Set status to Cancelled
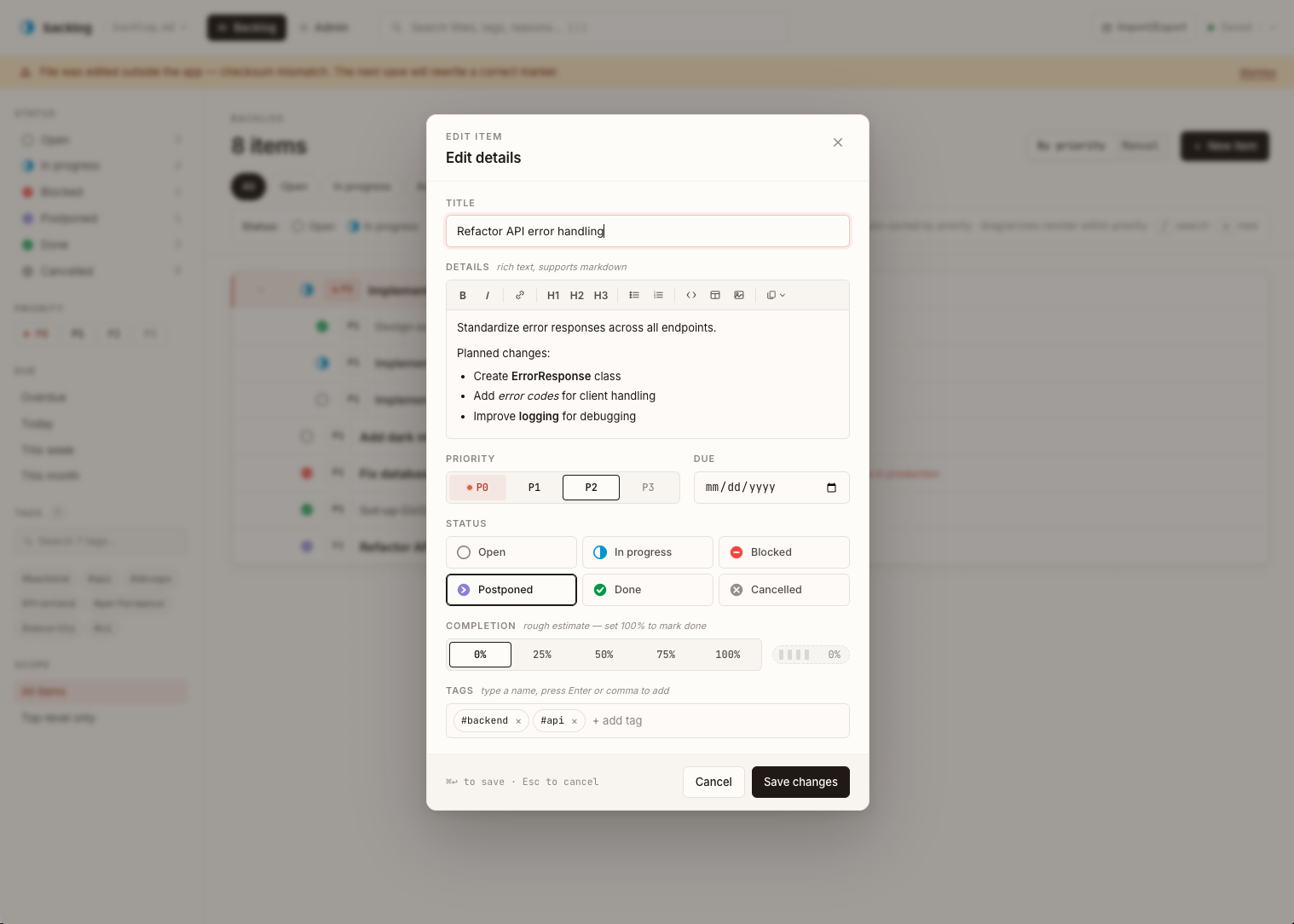The height and width of the screenshot is (924, 1294). click(x=784, y=590)
